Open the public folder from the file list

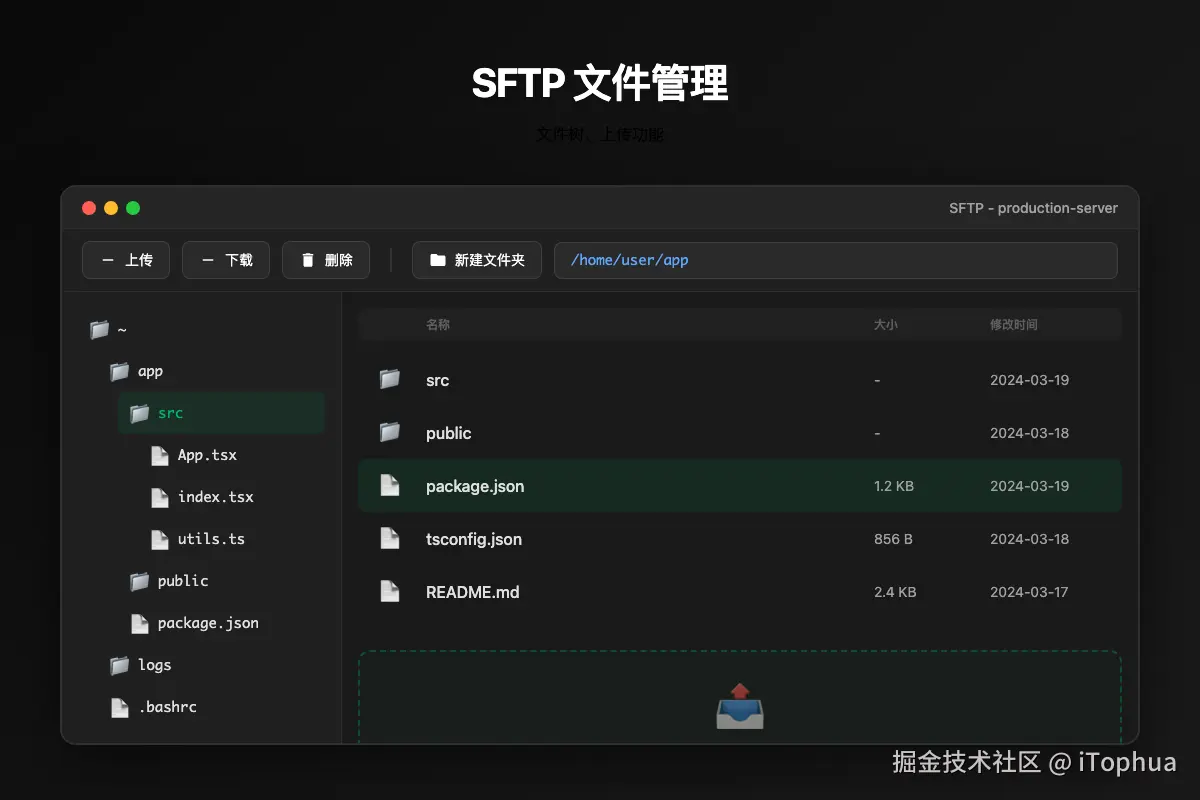448,433
